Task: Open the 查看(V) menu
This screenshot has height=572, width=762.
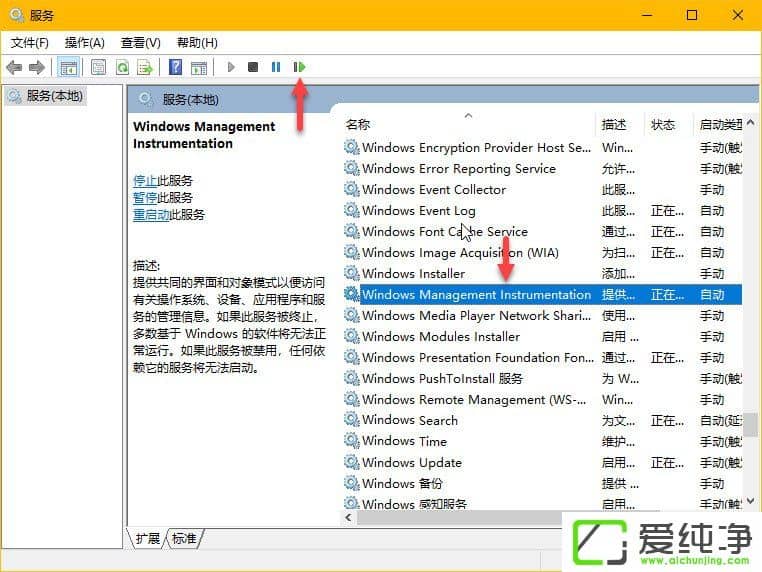Action: click(140, 43)
